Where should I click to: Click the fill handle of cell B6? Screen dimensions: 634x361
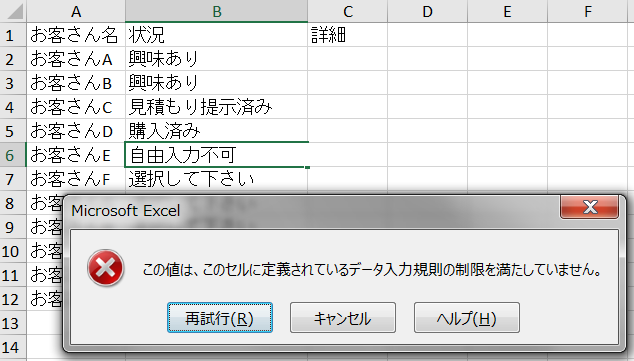tap(308, 167)
